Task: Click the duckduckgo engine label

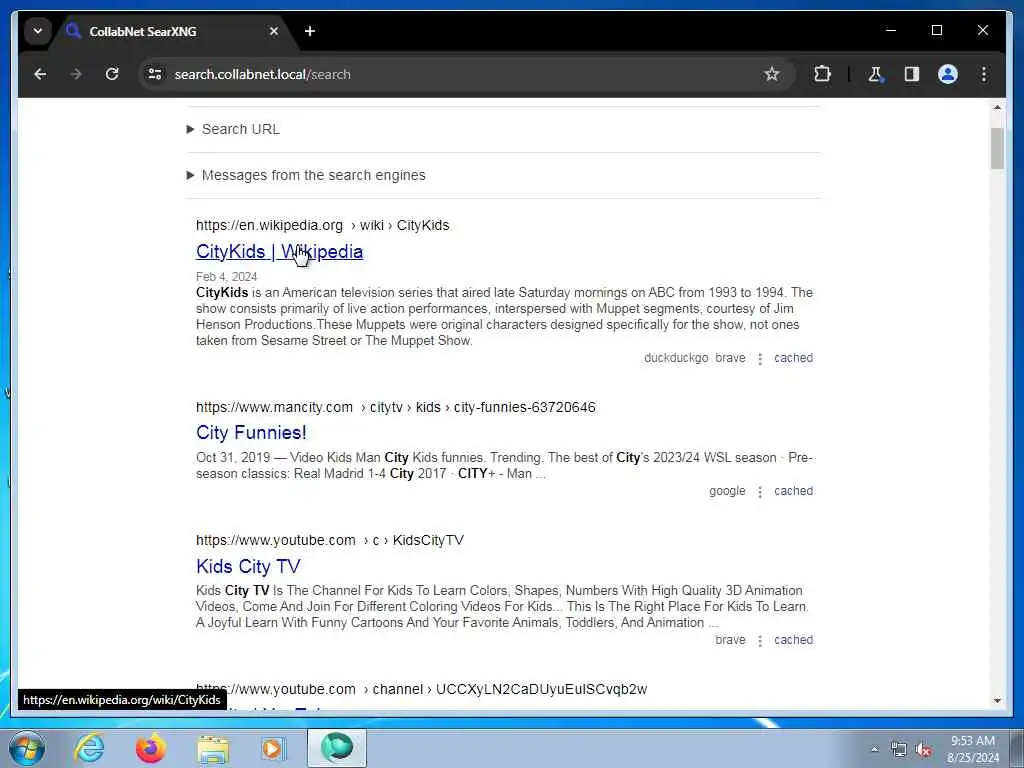Action: click(x=676, y=358)
